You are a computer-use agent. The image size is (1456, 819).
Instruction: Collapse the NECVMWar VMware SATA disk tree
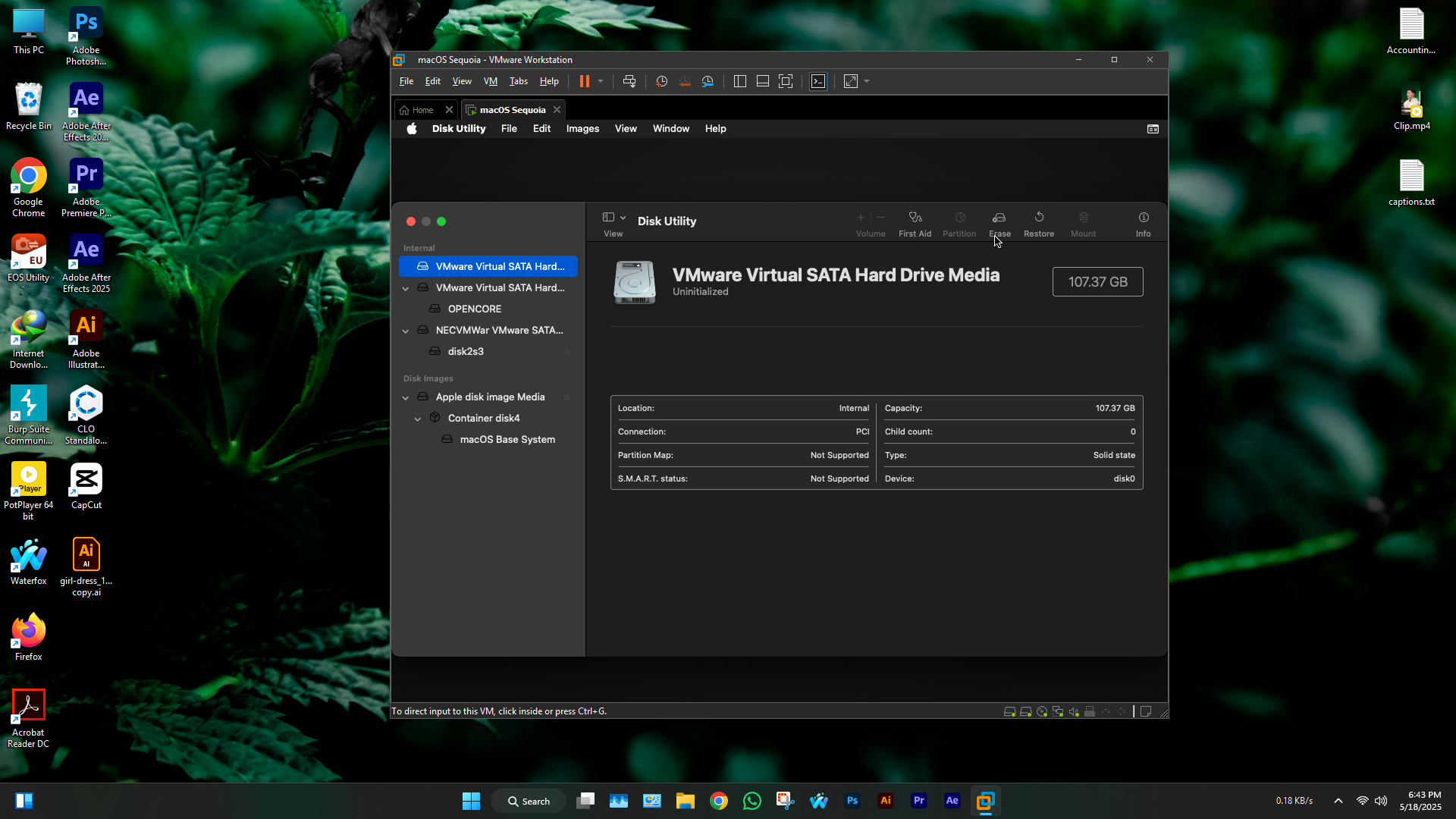[x=406, y=331]
